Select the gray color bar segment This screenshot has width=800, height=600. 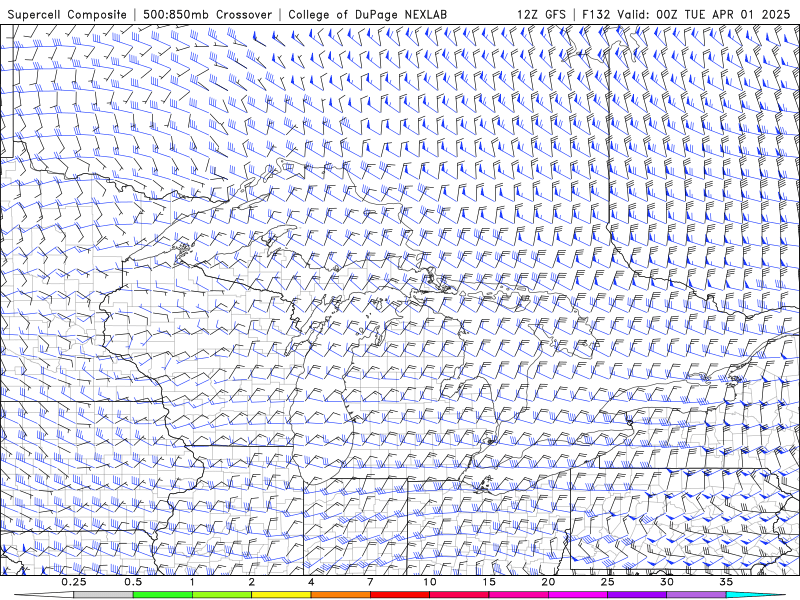click(104, 595)
